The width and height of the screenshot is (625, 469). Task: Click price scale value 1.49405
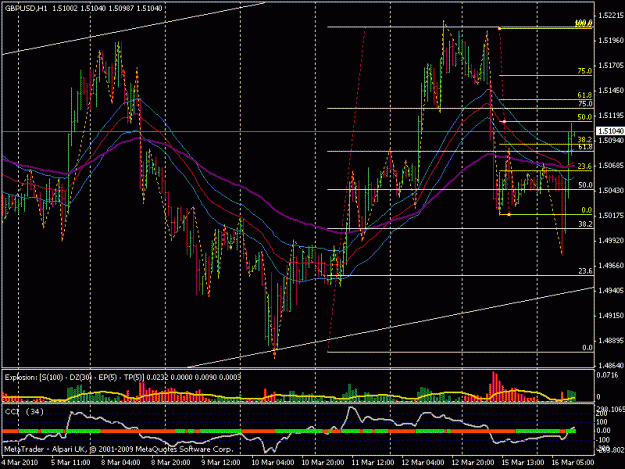point(610,290)
